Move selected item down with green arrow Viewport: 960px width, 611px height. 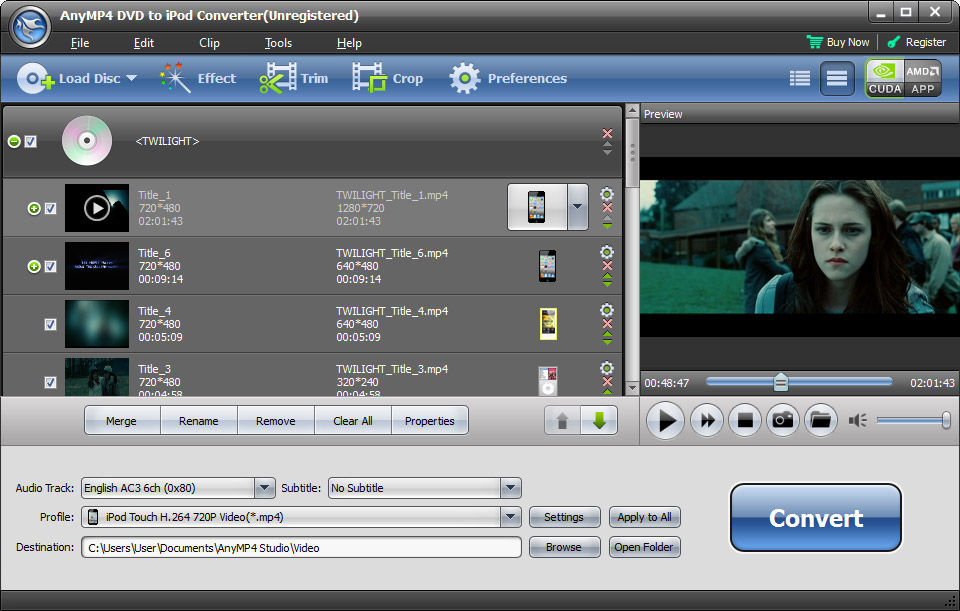pos(599,421)
